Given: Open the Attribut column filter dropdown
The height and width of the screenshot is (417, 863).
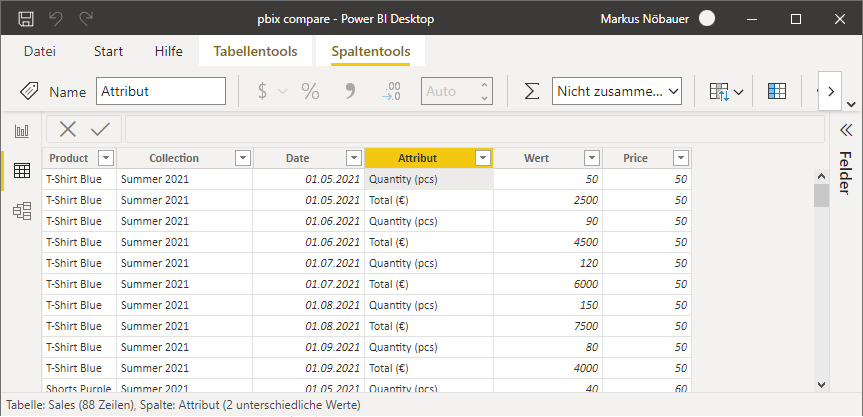Looking at the screenshot, I should tap(483, 158).
